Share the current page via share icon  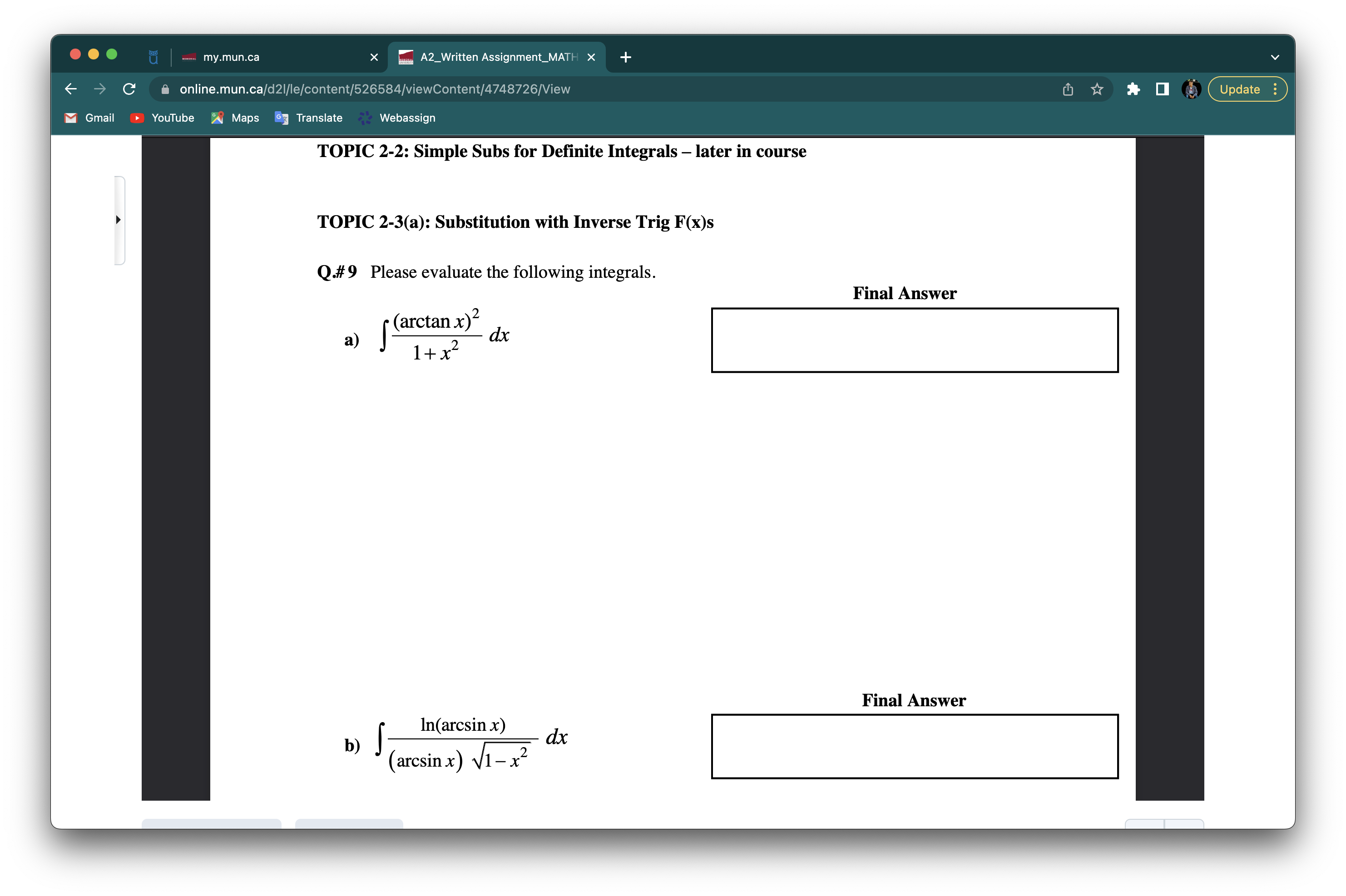coord(1067,89)
